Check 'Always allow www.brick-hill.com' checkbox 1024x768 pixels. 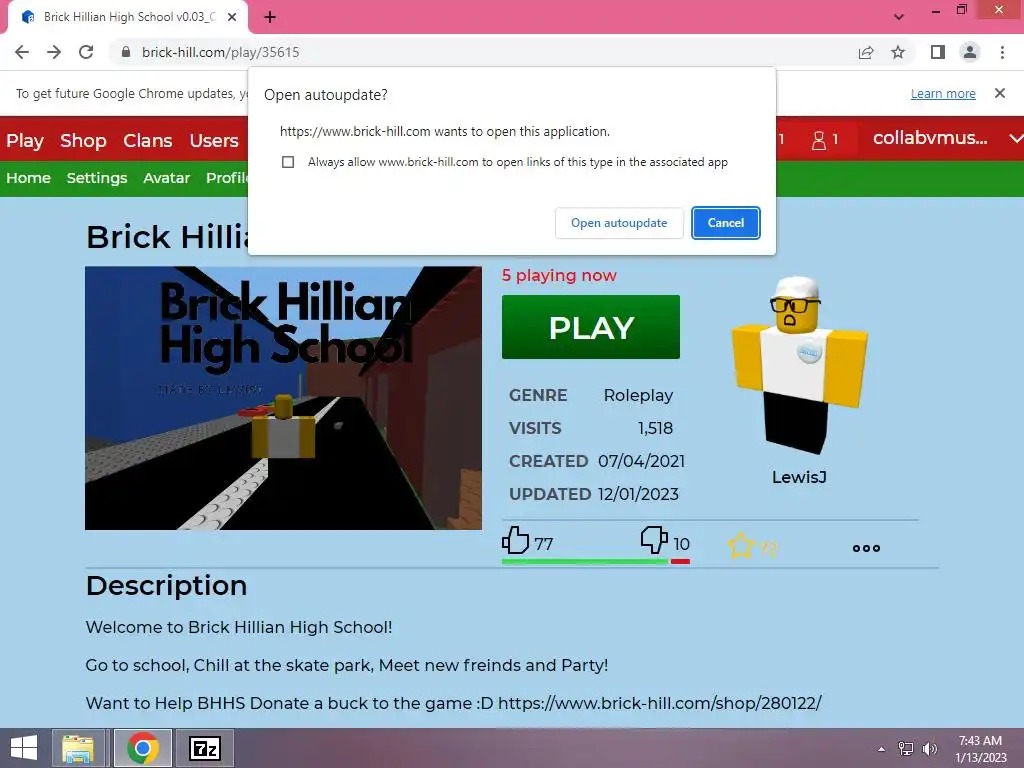click(x=288, y=162)
